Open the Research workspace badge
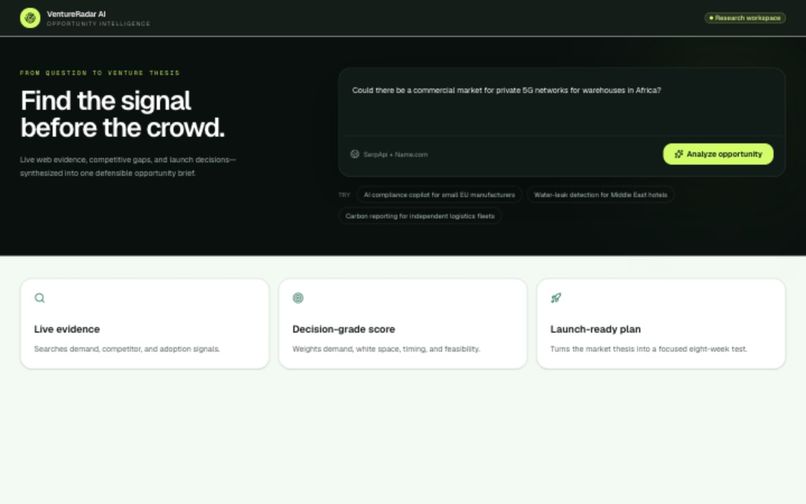 point(745,18)
